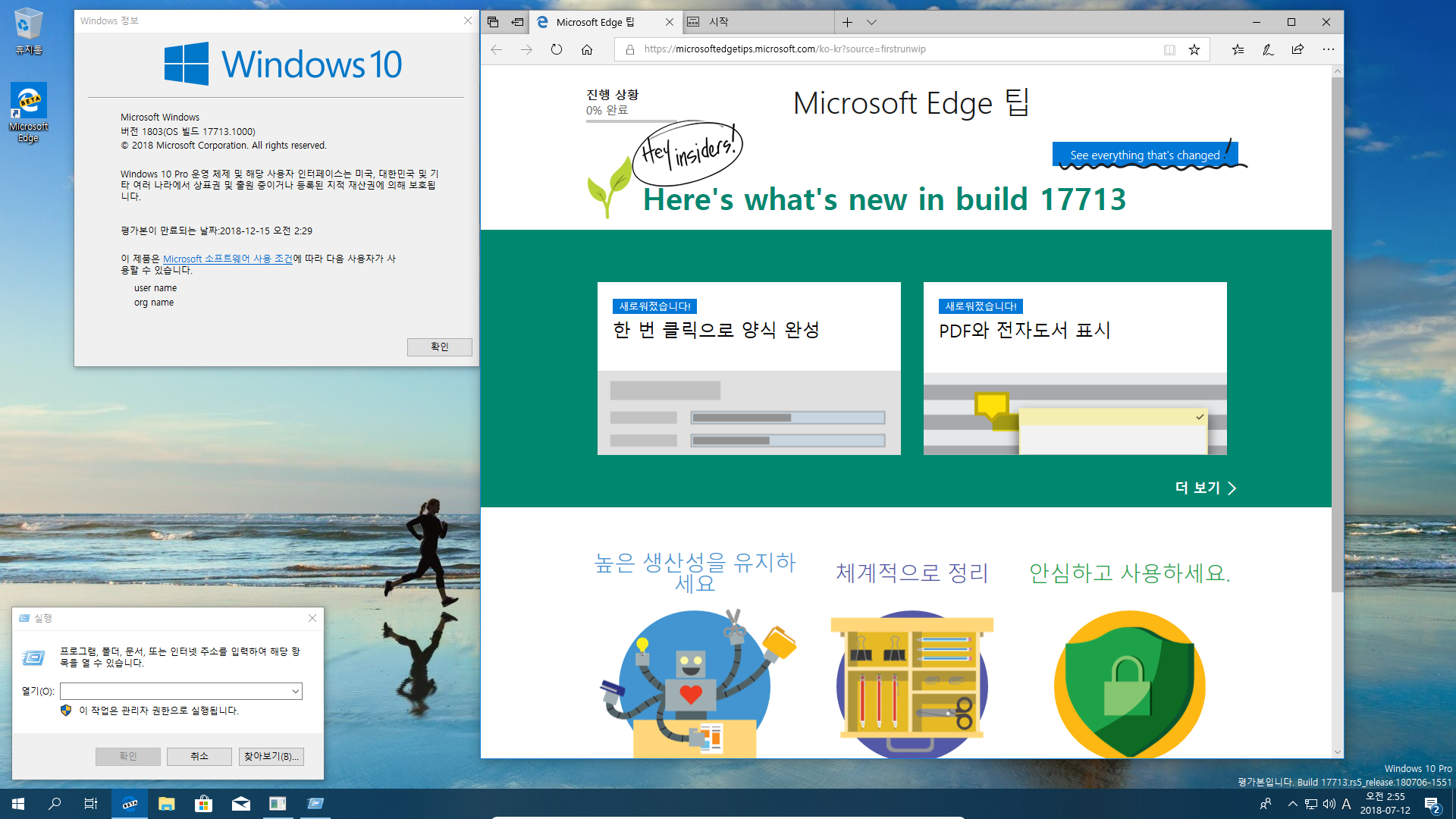Close the Windows 정보 dialog
The image size is (1456, 819).
point(468,20)
